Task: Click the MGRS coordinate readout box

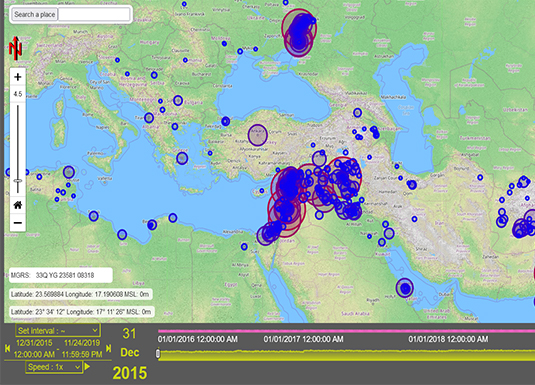Action: [x=61, y=275]
